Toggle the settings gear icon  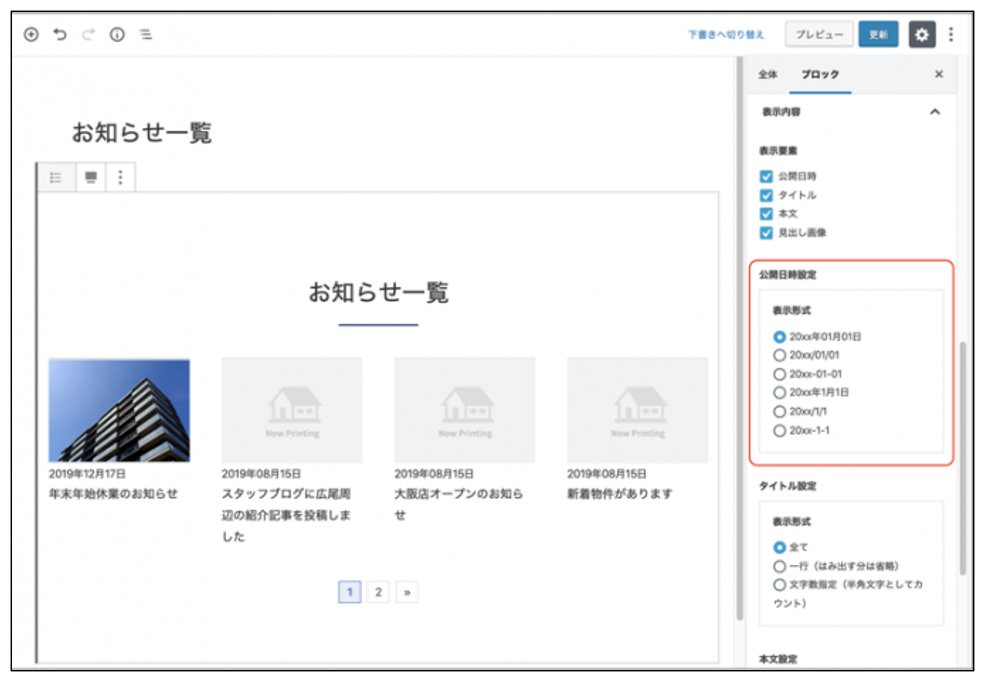pos(921,34)
